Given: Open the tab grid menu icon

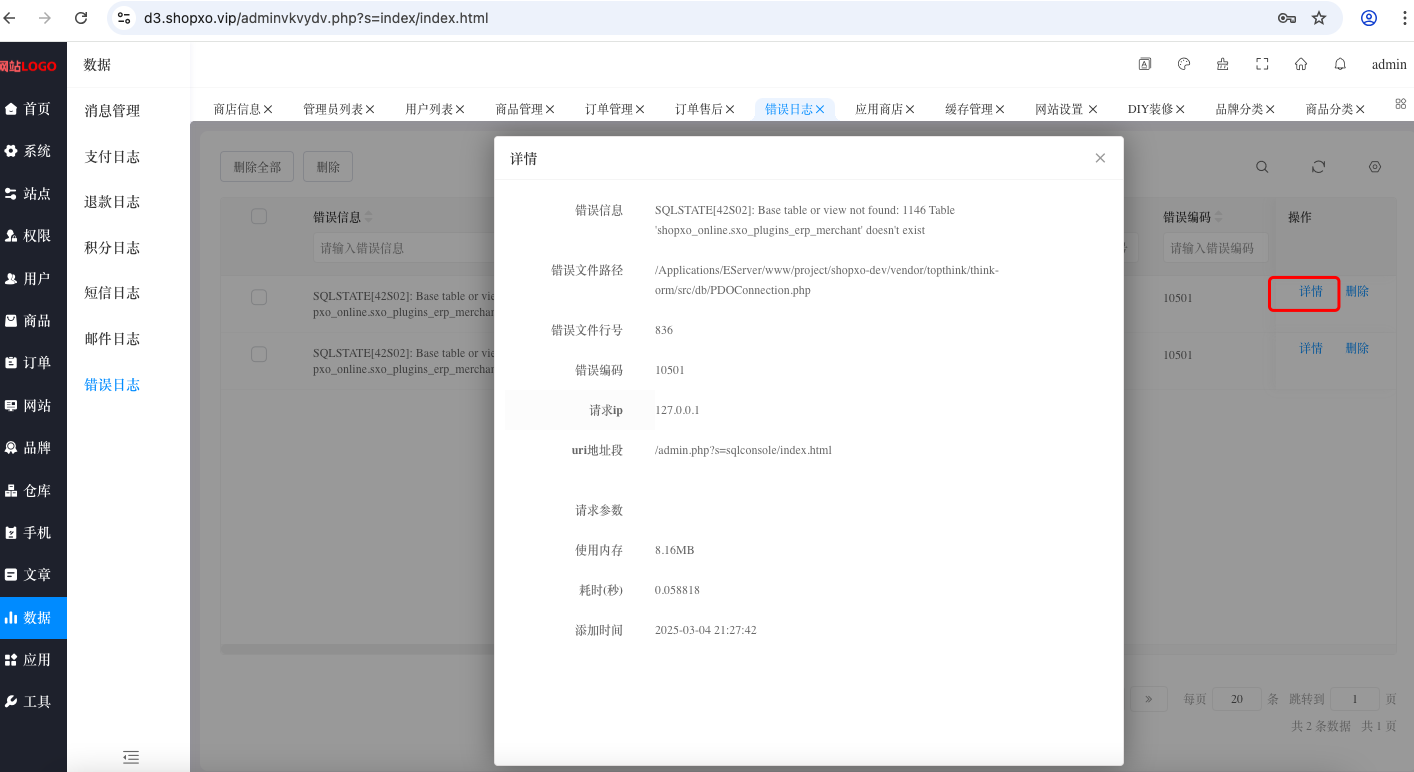Looking at the screenshot, I should tap(1400, 103).
